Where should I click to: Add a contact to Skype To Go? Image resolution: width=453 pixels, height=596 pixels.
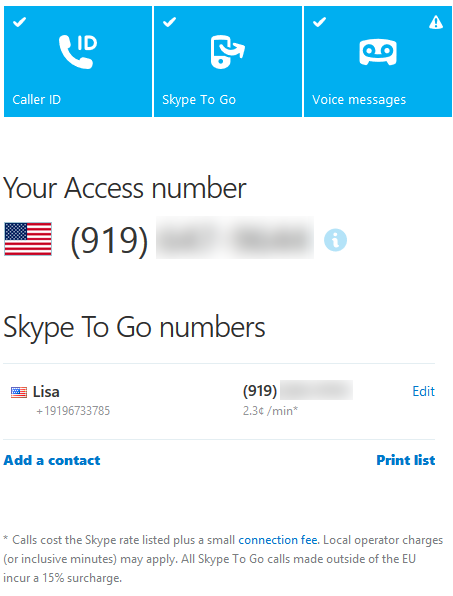[x=52, y=460]
